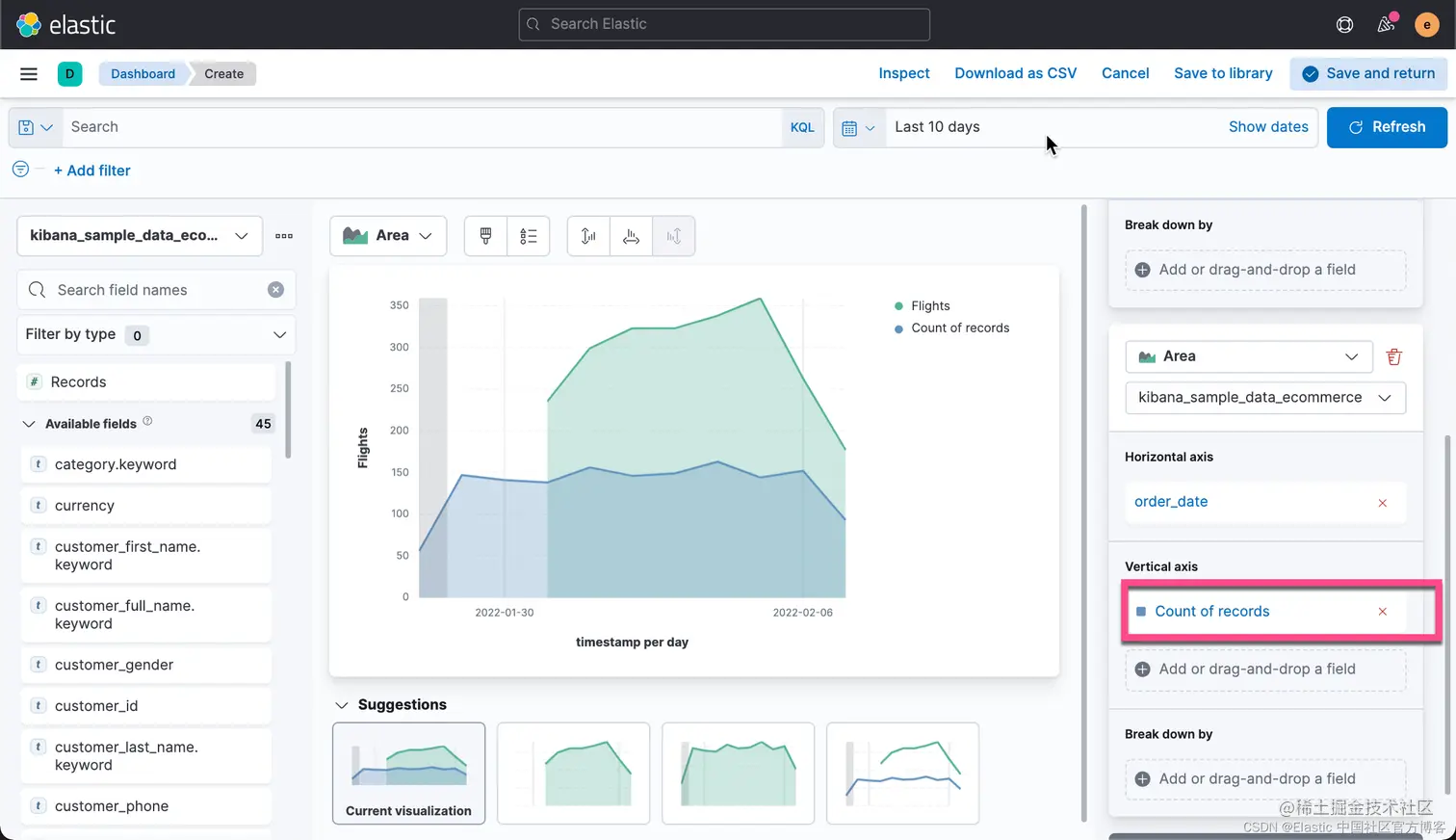Viewport: 1456px width, 840px height.
Task: Click the visual options paintbrush icon
Action: 485,236
